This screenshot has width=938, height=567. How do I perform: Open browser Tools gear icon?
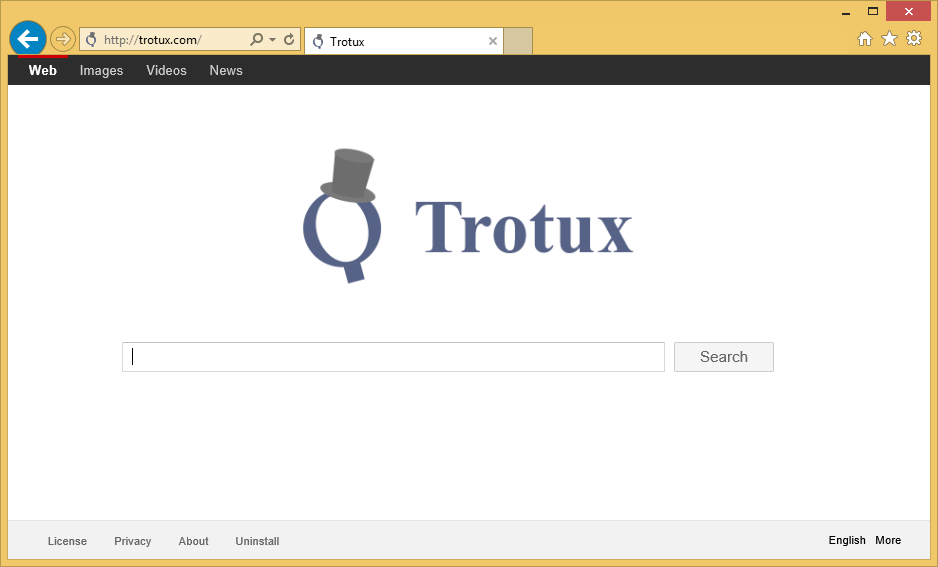click(x=914, y=38)
